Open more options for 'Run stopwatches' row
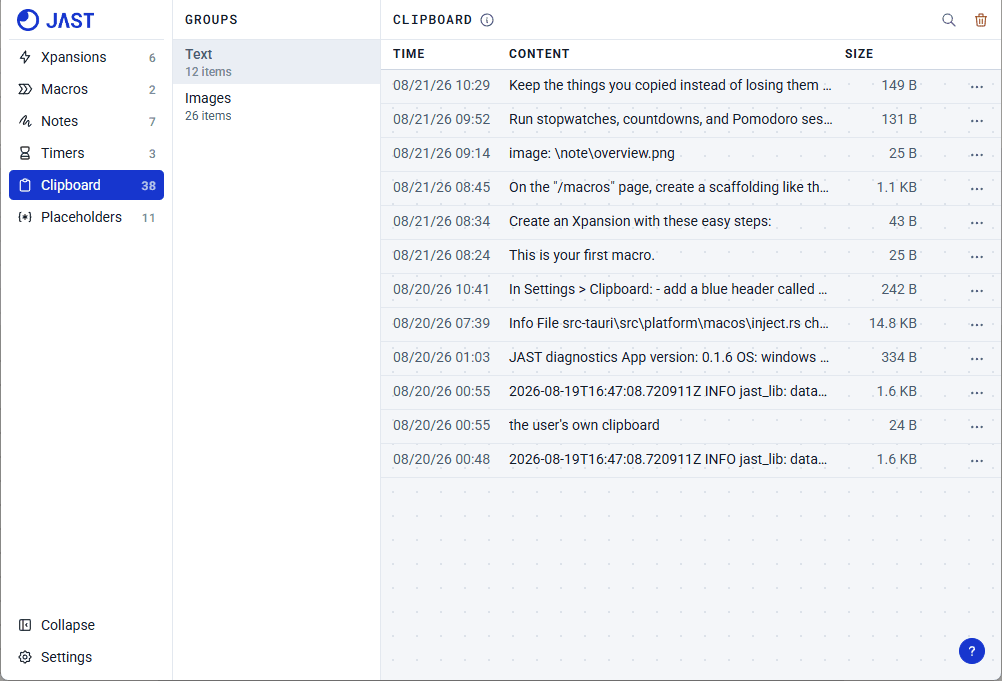 point(976,120)
